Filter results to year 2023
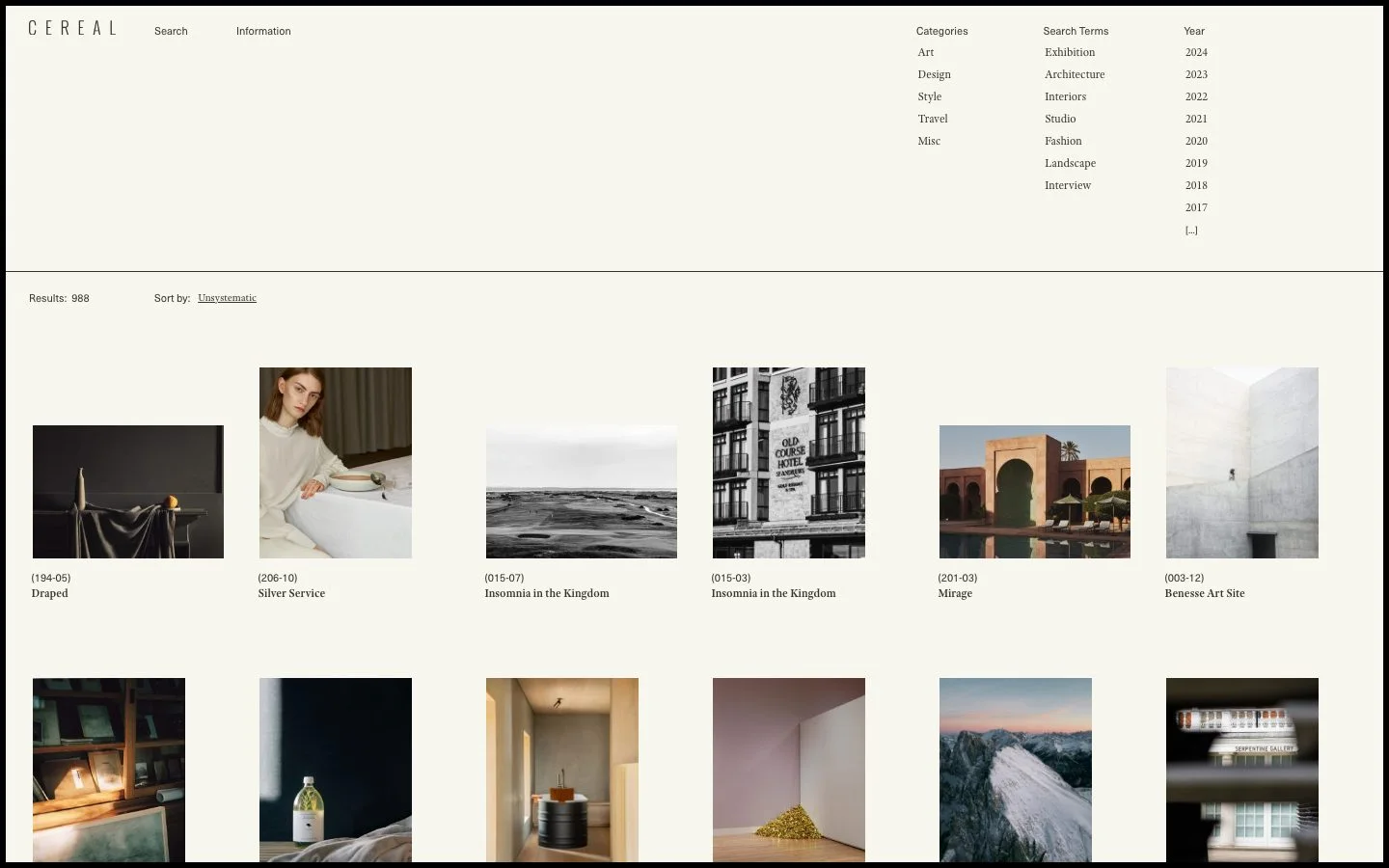The width and height of the screenshot is (1389, 868). pyautogui.click(x=1196, y=74)
